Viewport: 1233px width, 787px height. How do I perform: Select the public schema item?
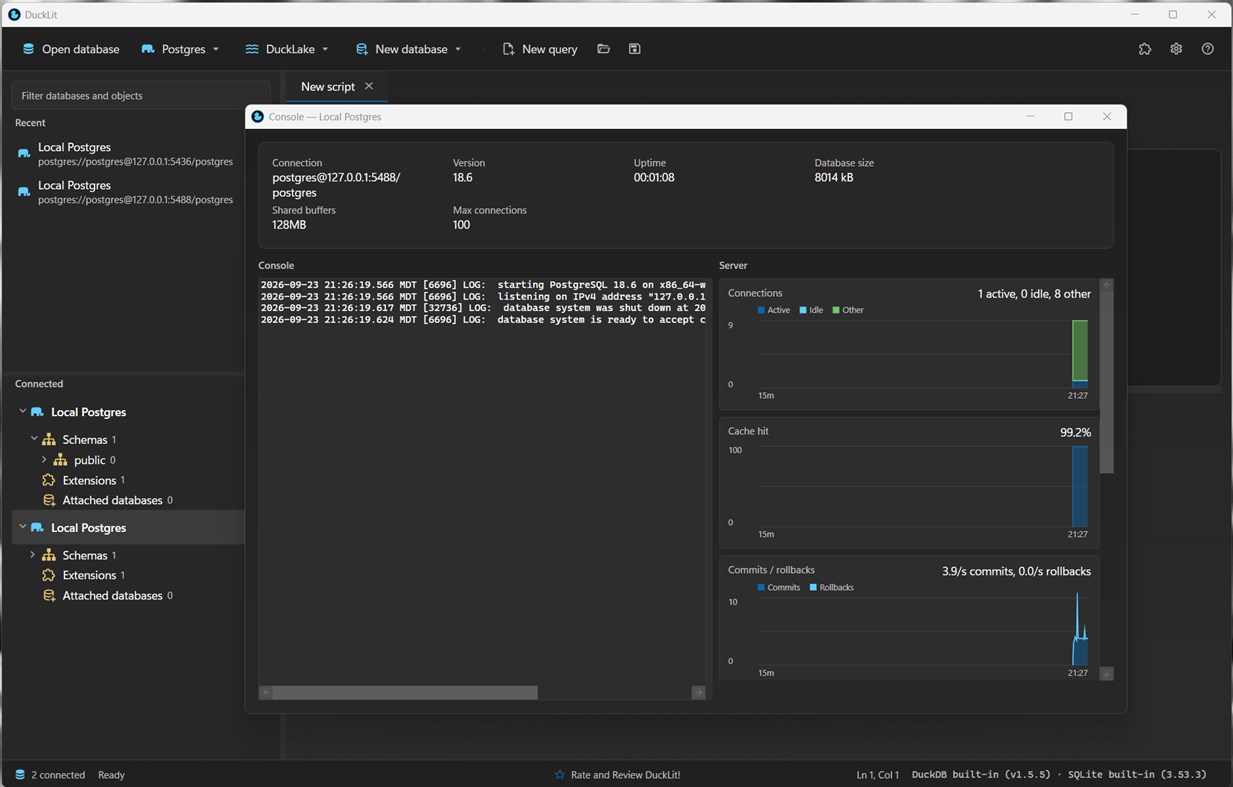point(89,460)
